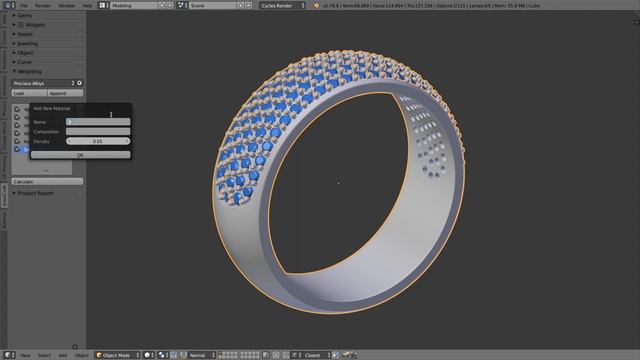The image size is (640, 360).
Task: Delete the Modeling screen layout
Action: point(170,5)
